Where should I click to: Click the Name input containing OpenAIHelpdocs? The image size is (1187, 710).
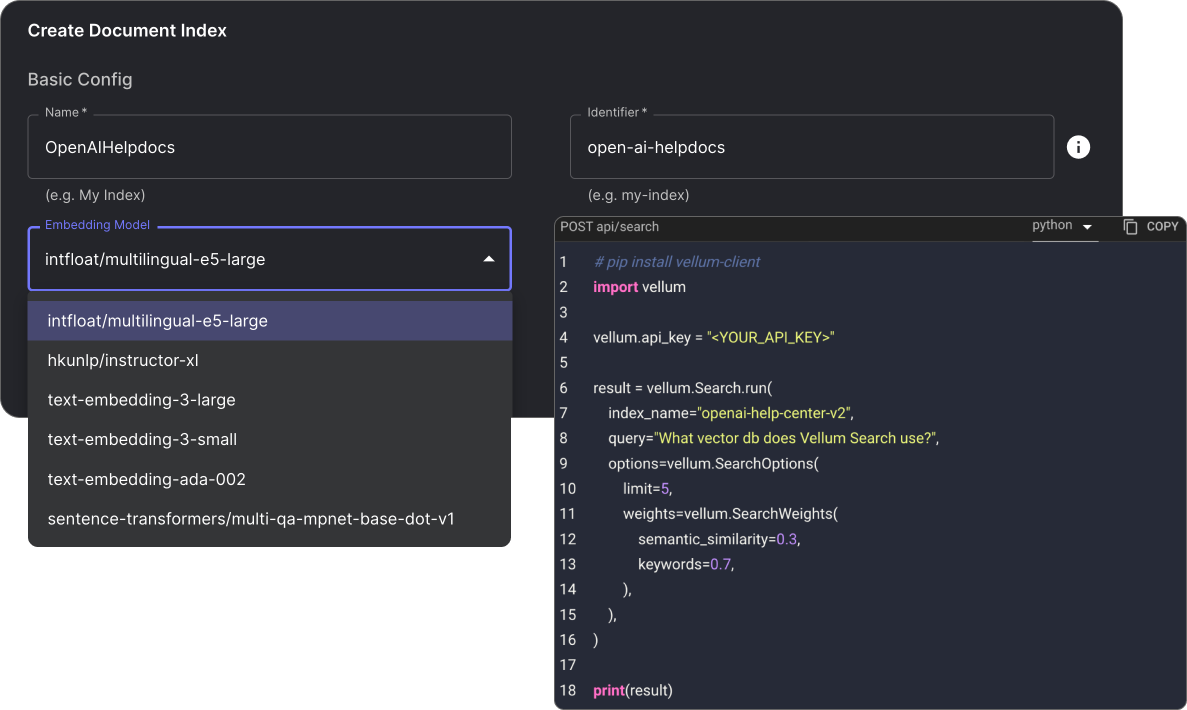(269, 146)
